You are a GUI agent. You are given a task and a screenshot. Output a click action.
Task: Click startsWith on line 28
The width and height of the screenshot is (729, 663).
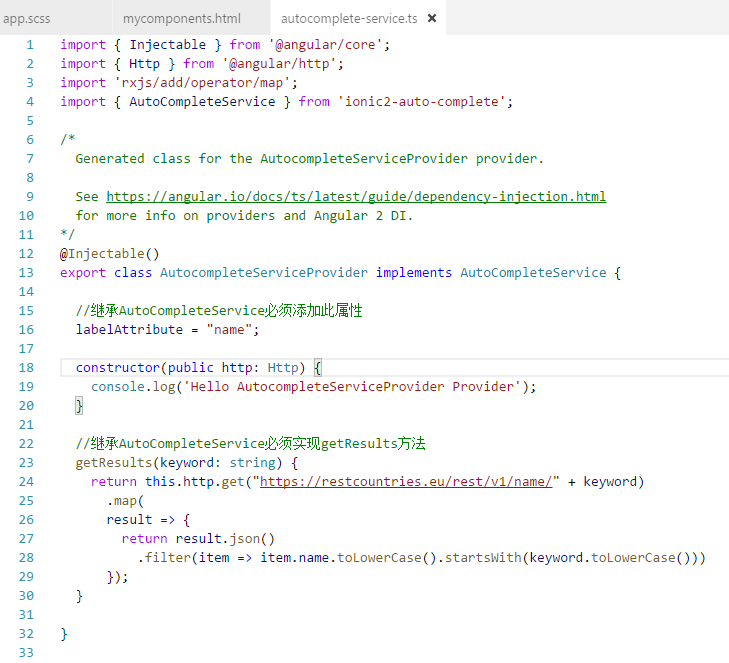pos(483,557)
